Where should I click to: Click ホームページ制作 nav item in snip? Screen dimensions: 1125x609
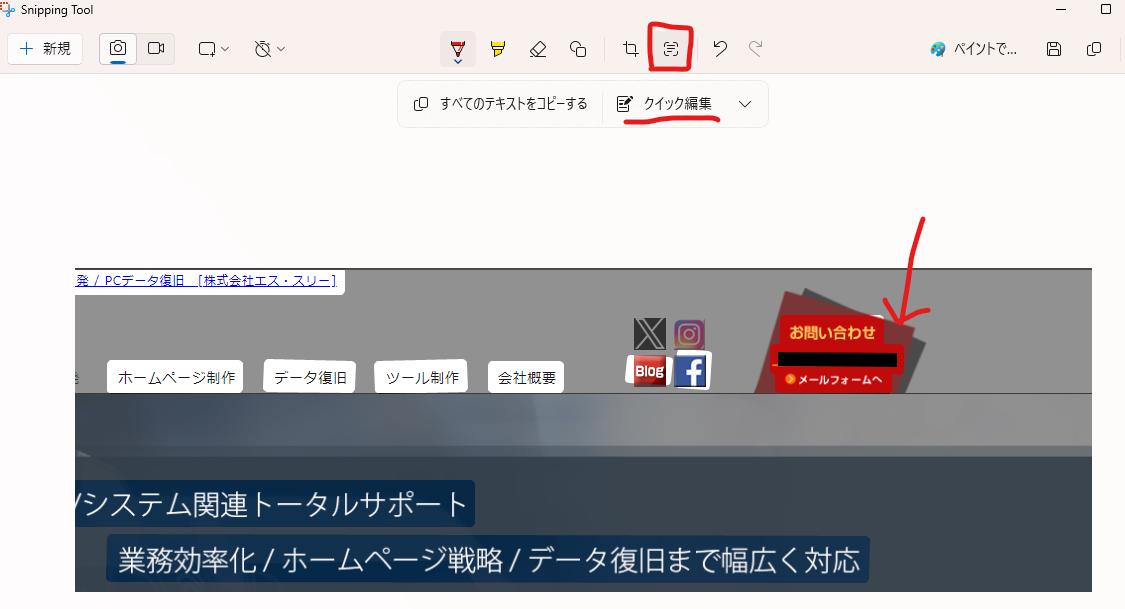click(x=176, y=377)
